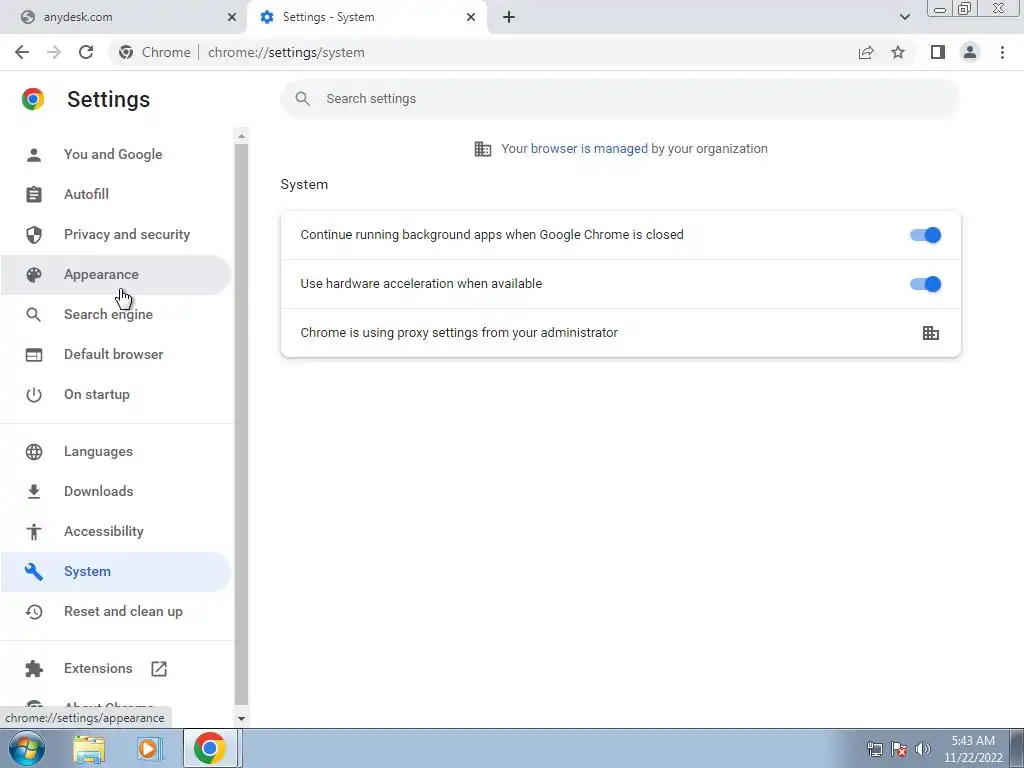This screenshot has width=1024, height=768.
Task: Click the network tray icon
Action: pos(874,749)
